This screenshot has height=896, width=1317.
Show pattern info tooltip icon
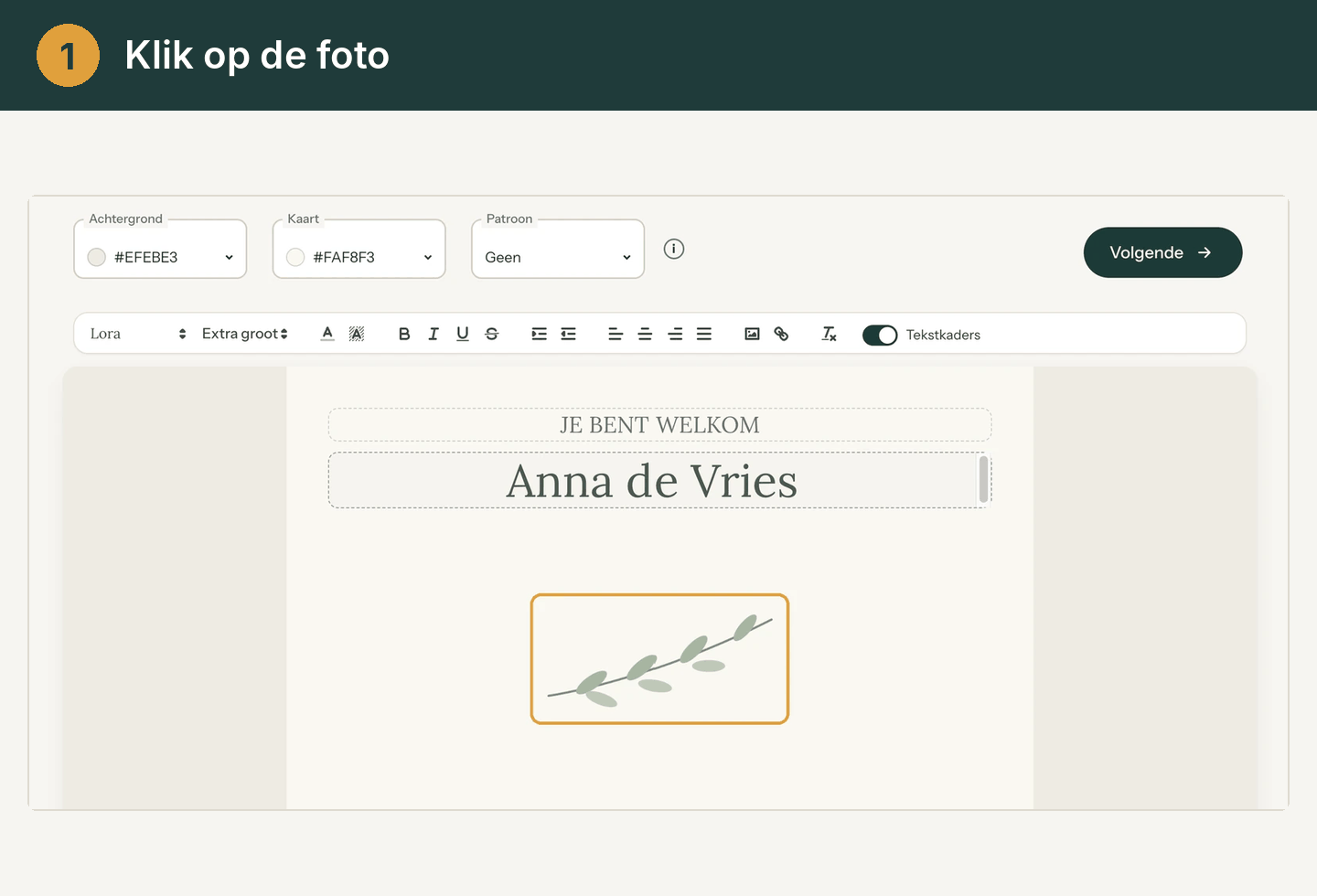click(674, 249)
